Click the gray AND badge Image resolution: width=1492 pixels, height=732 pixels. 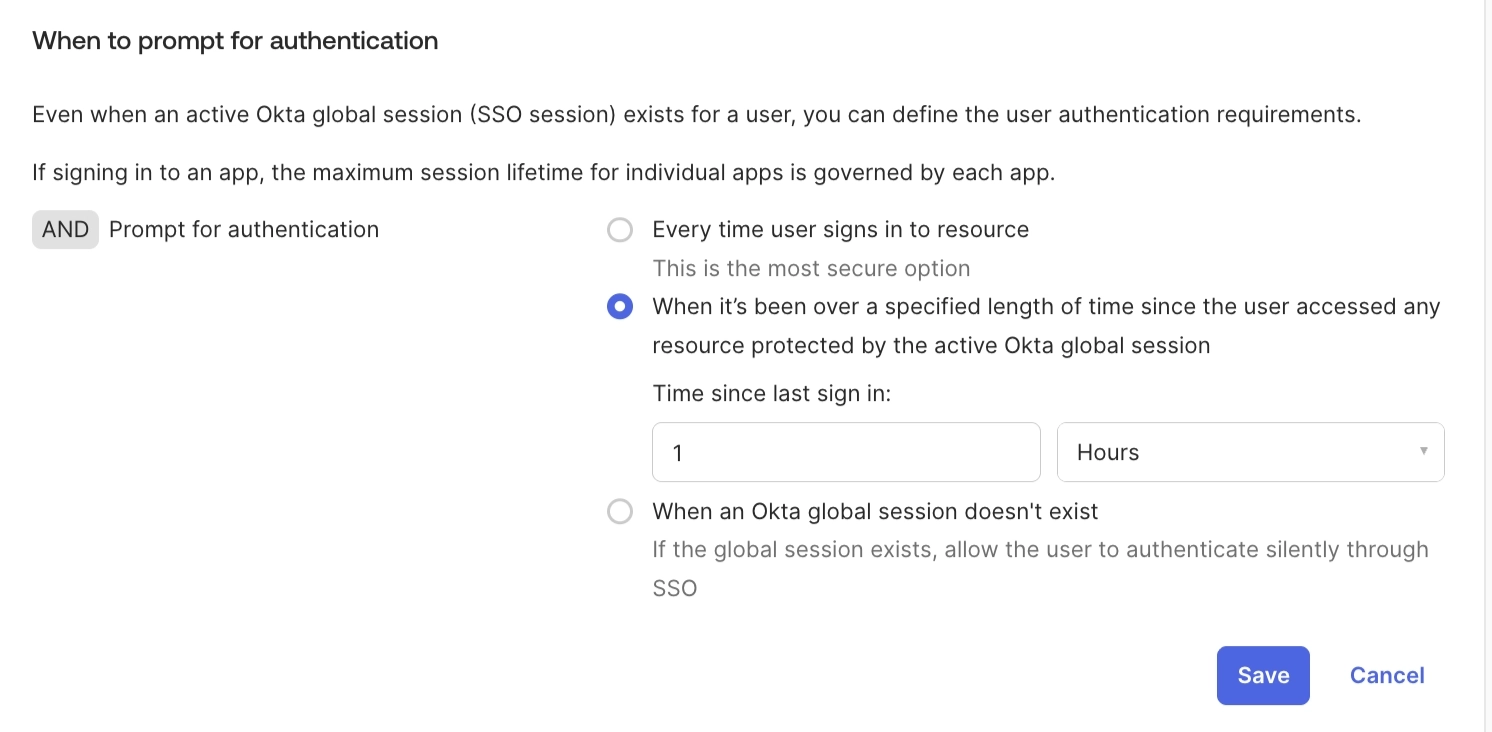[x=65, y=229]
